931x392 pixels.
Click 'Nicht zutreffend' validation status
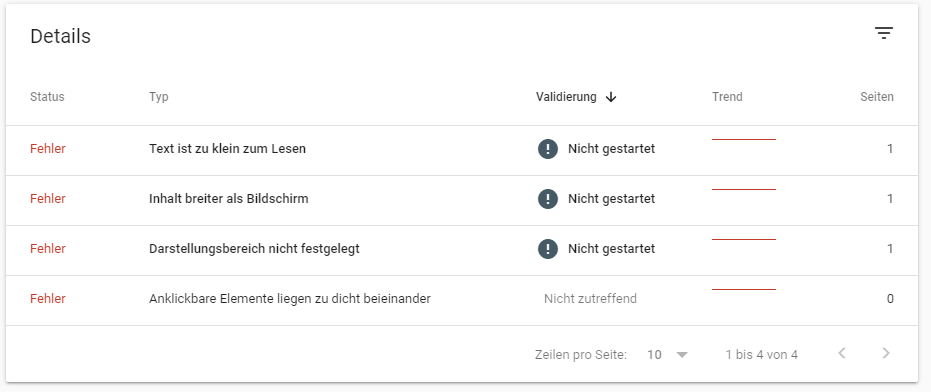[590, 299]
